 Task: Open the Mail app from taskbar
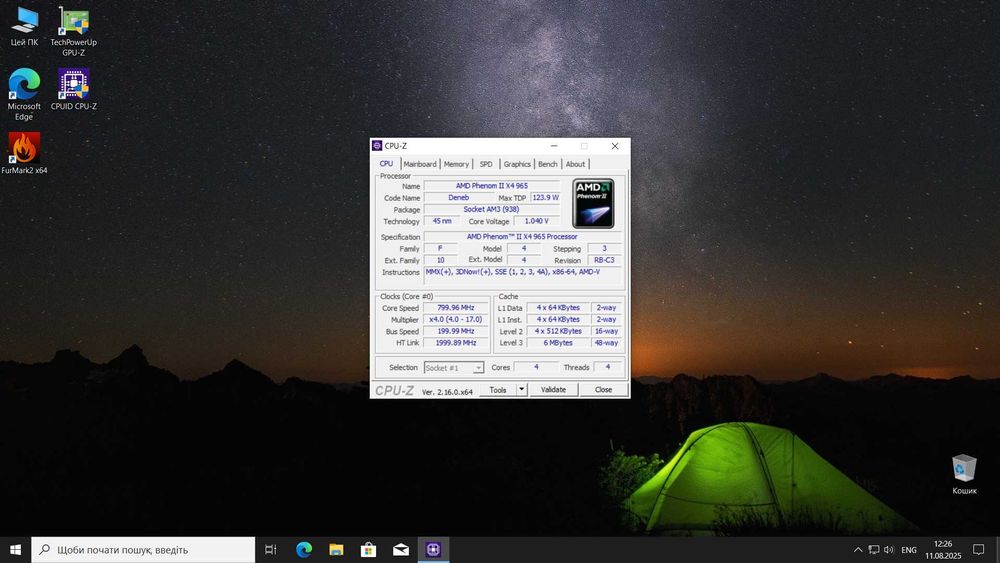[401, 550]
